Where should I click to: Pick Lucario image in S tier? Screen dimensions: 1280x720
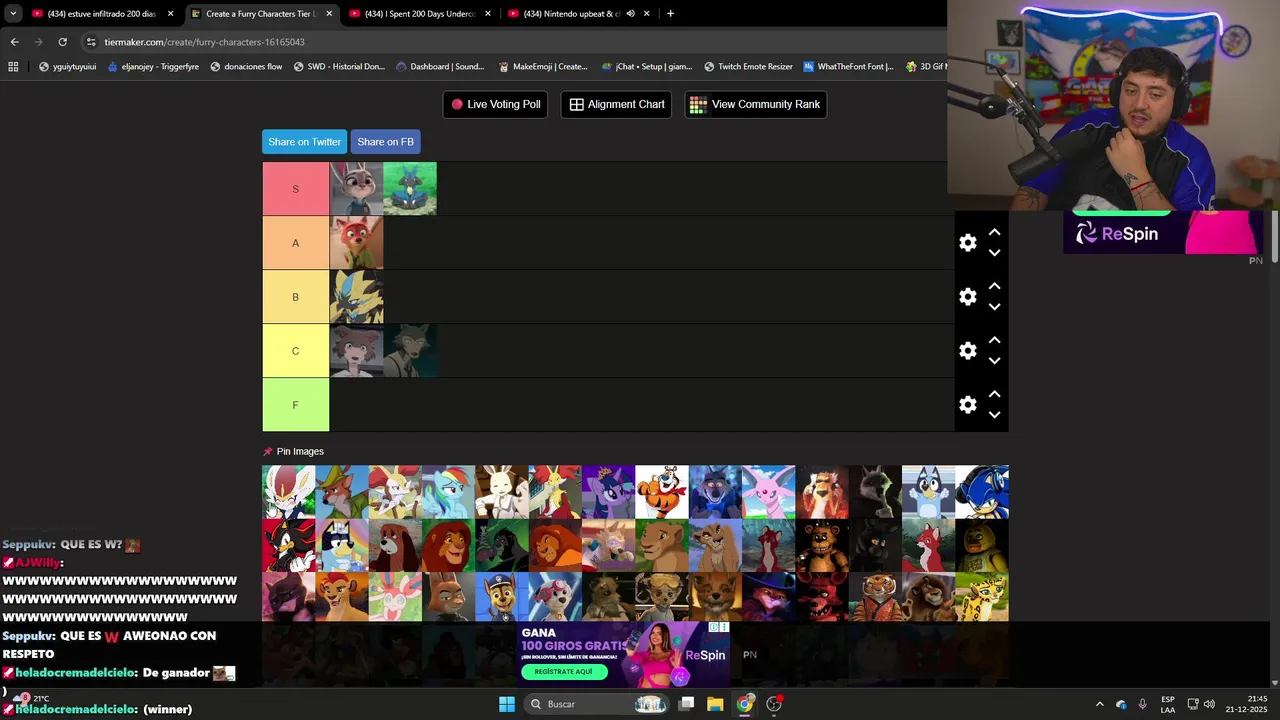click(x=410, y=189)
